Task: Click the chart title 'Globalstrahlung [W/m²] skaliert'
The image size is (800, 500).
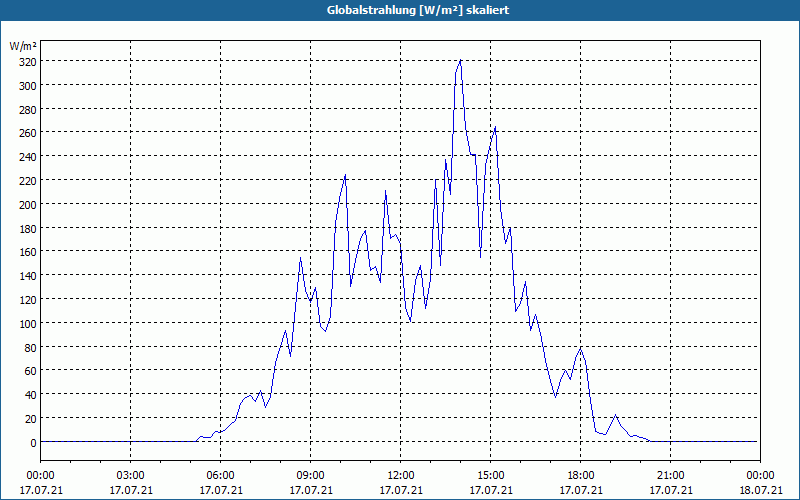Action: tap(418, 10)
